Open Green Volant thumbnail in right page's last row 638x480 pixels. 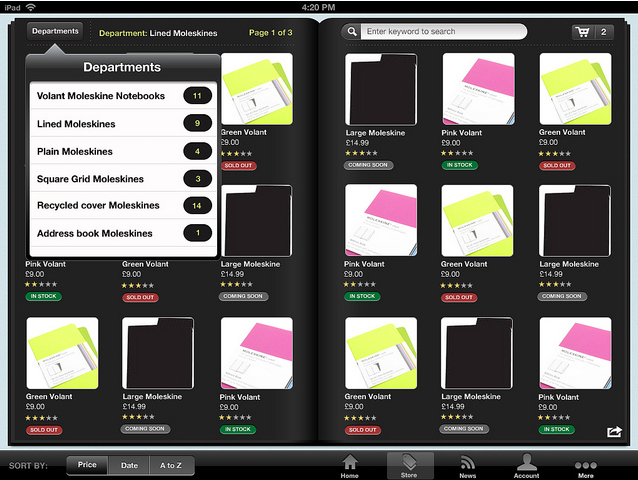click(x=381, y=353)
